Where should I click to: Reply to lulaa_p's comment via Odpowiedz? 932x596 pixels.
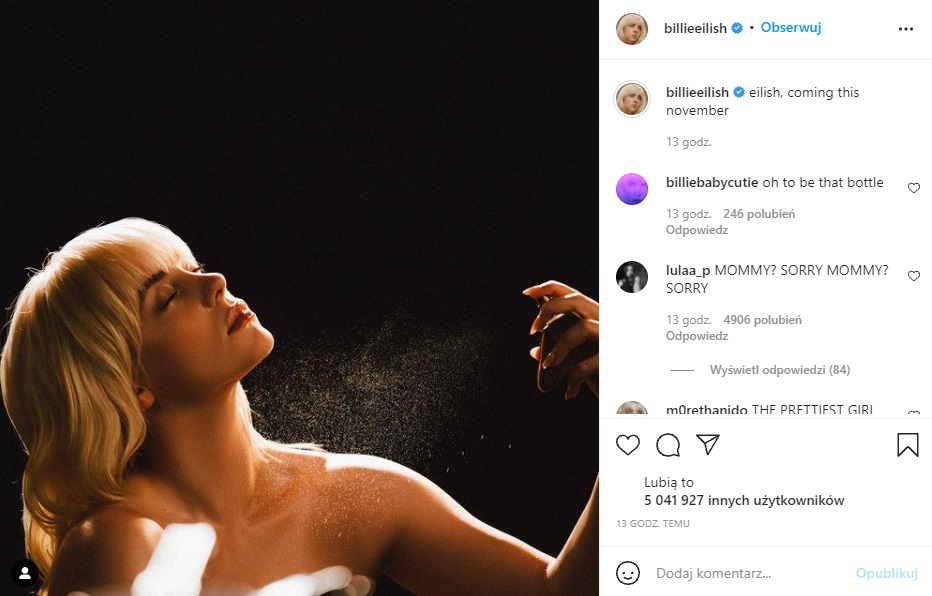tap(696, 336)
